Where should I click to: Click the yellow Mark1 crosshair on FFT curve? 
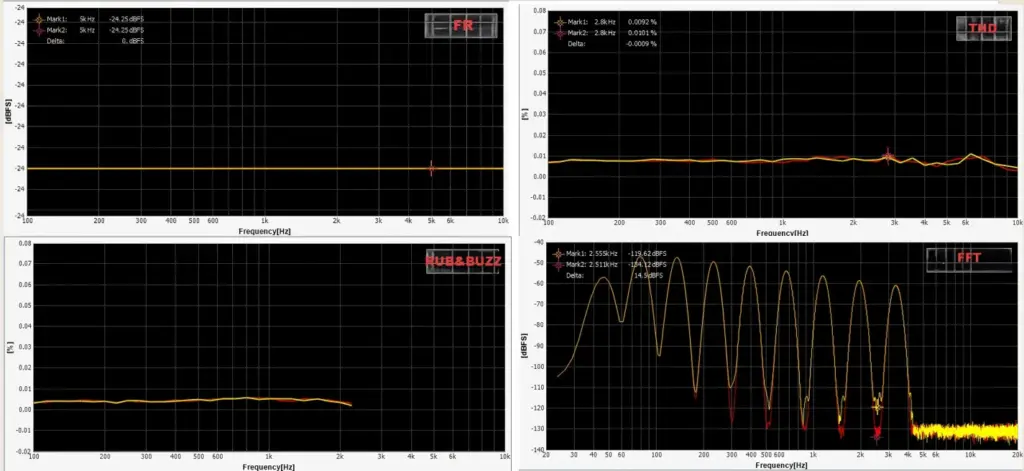878,406
